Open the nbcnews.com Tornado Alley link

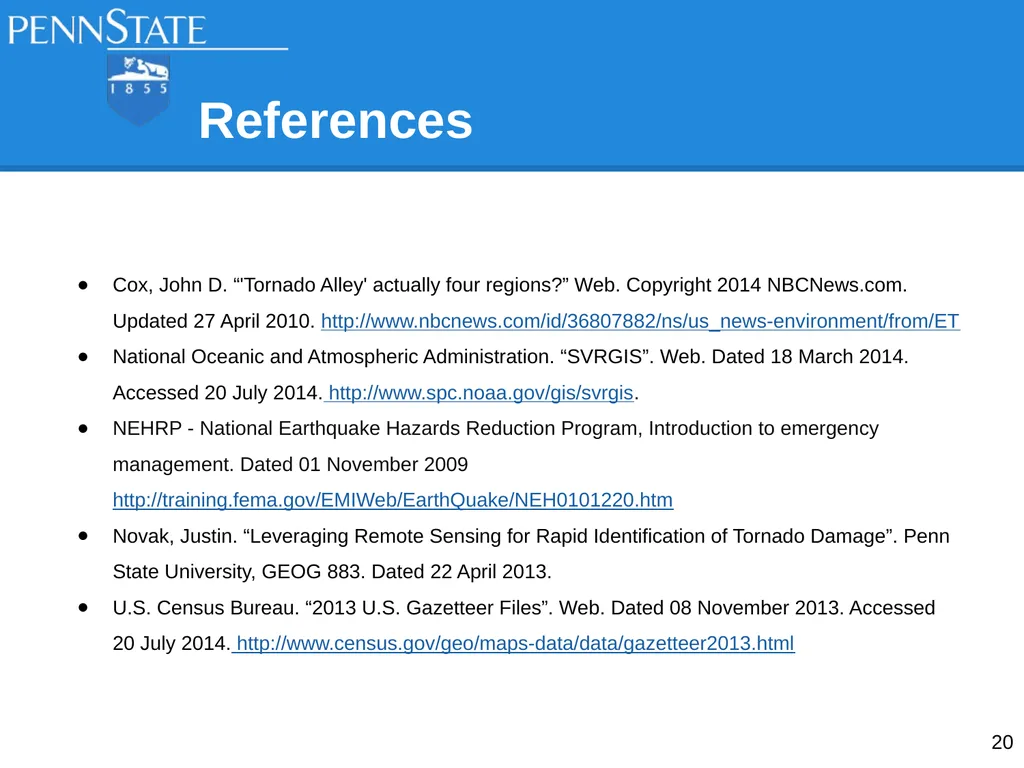tap(640, 321)
